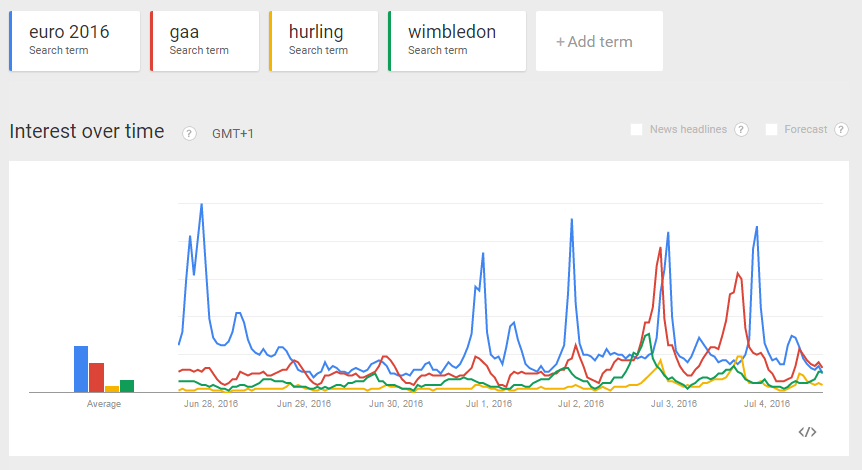
Task: Click the Jul 1, 2016 date label
Action: pos(488,404)
